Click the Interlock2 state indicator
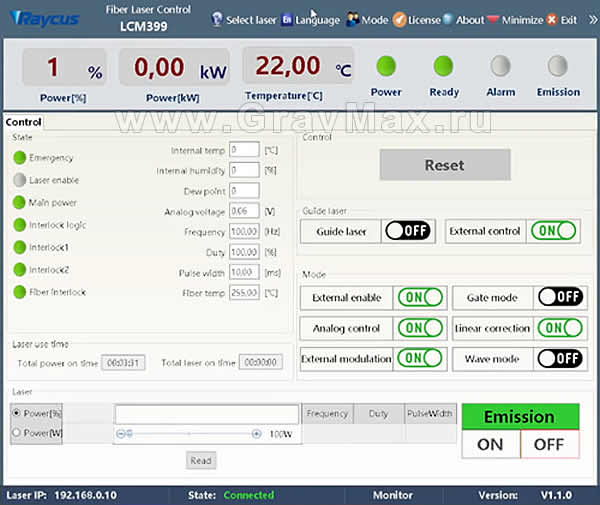This screenshot has height=505, width=600. click(x=20, y=270)
